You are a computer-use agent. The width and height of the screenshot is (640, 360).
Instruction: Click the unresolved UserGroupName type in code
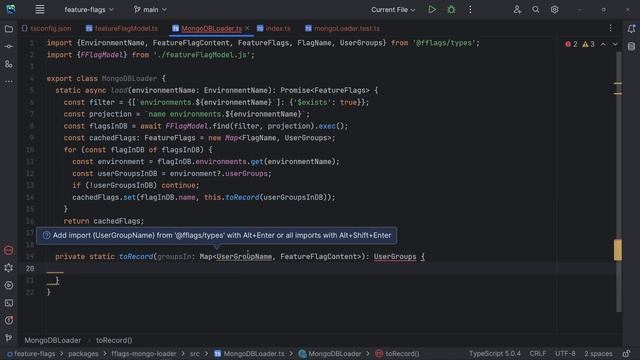[244, 257]
